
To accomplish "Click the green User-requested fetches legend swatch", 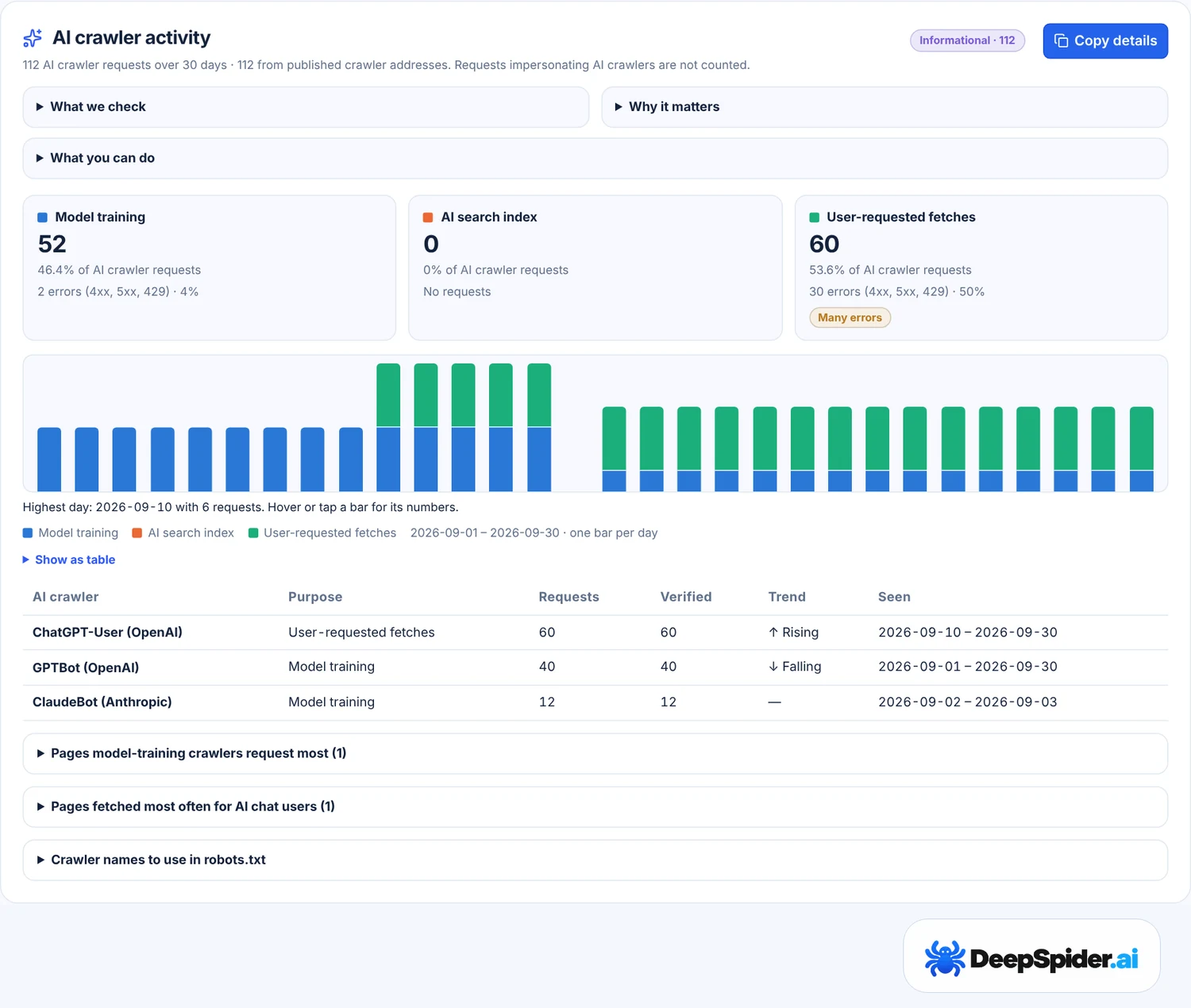I will coord(253,533).
